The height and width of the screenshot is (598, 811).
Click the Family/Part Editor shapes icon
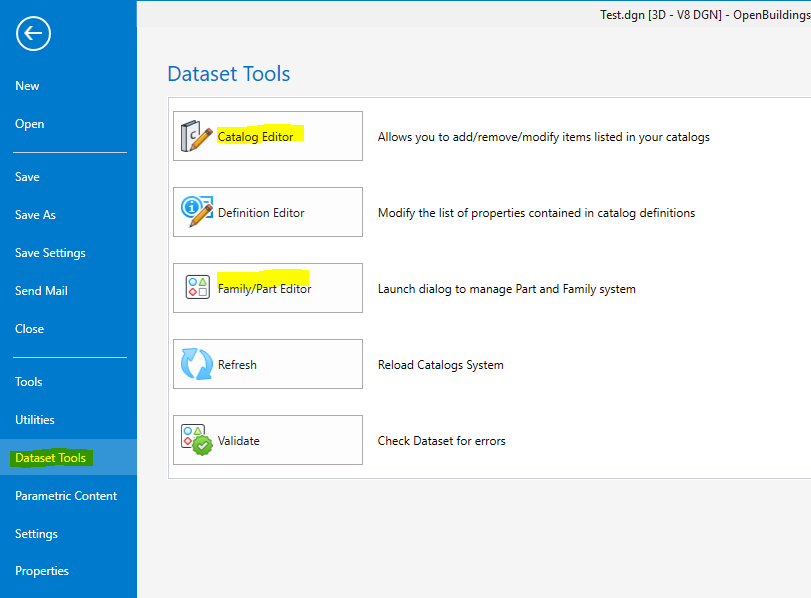tap(198, 287)
